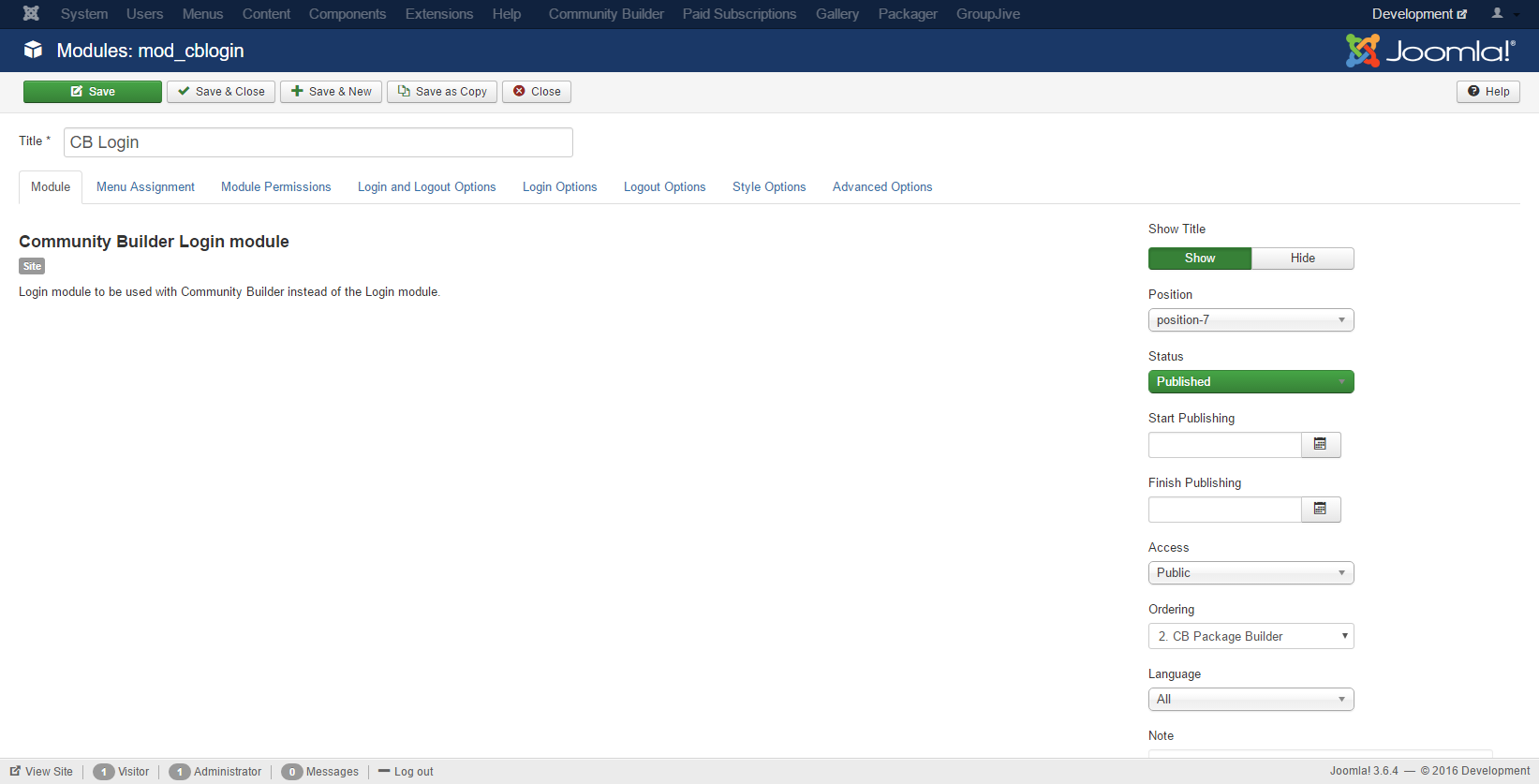The width and height of the screenshot is (1539, 784).
Task: Click Save as Copy button
Action: tap(442, 92)
